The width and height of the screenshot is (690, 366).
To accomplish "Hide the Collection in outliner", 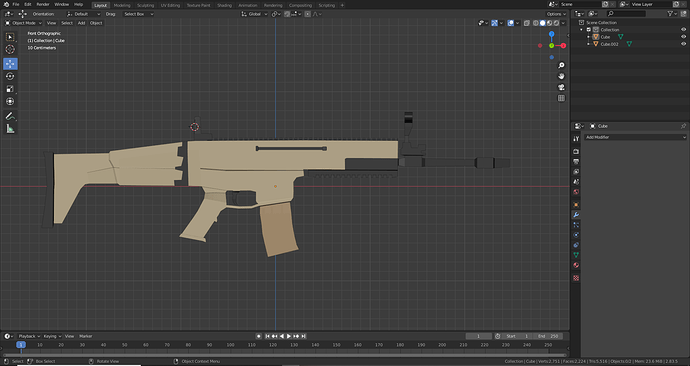I will [x=683, y=30].
